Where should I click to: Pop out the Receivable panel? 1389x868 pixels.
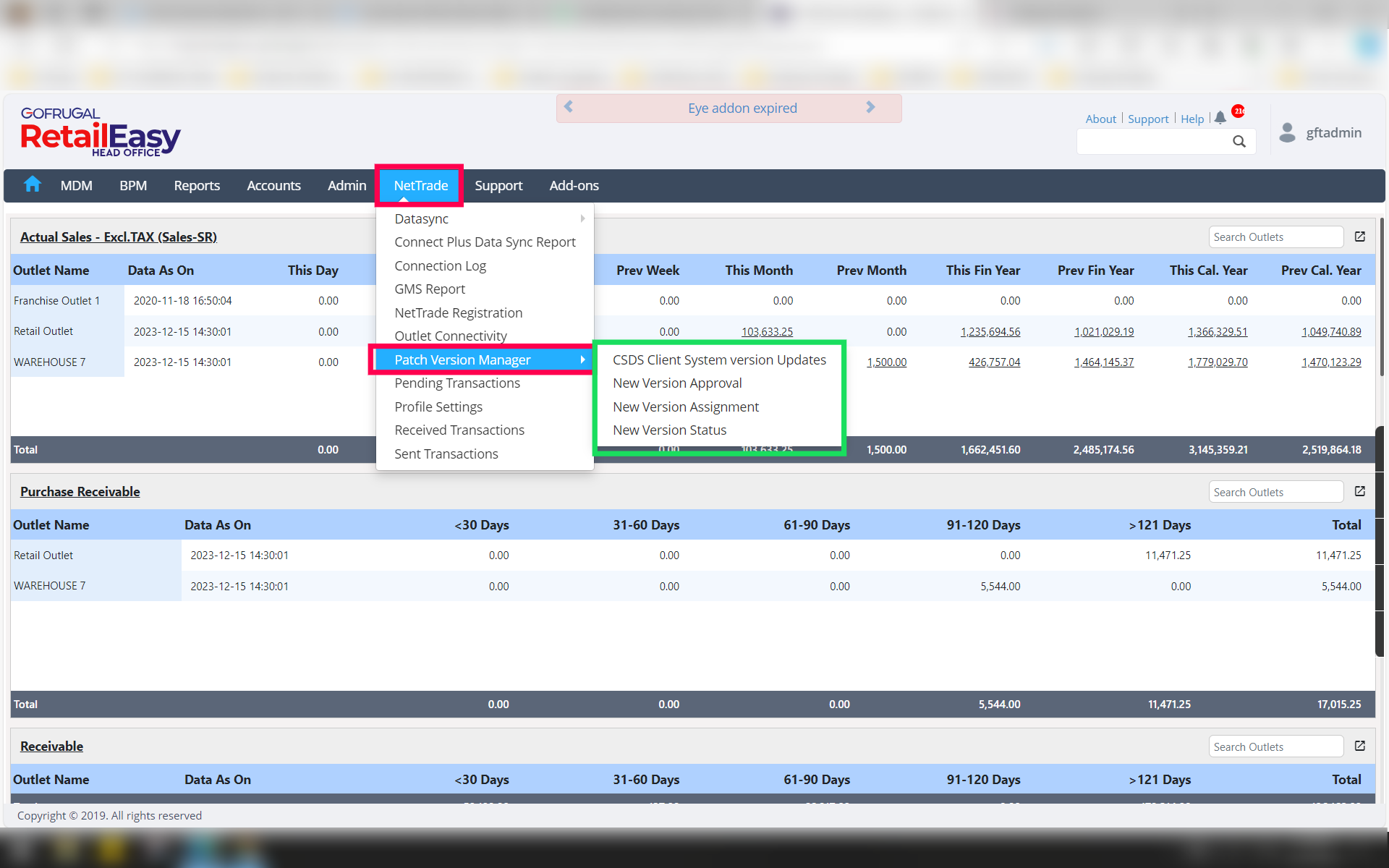pos(1360,746)
